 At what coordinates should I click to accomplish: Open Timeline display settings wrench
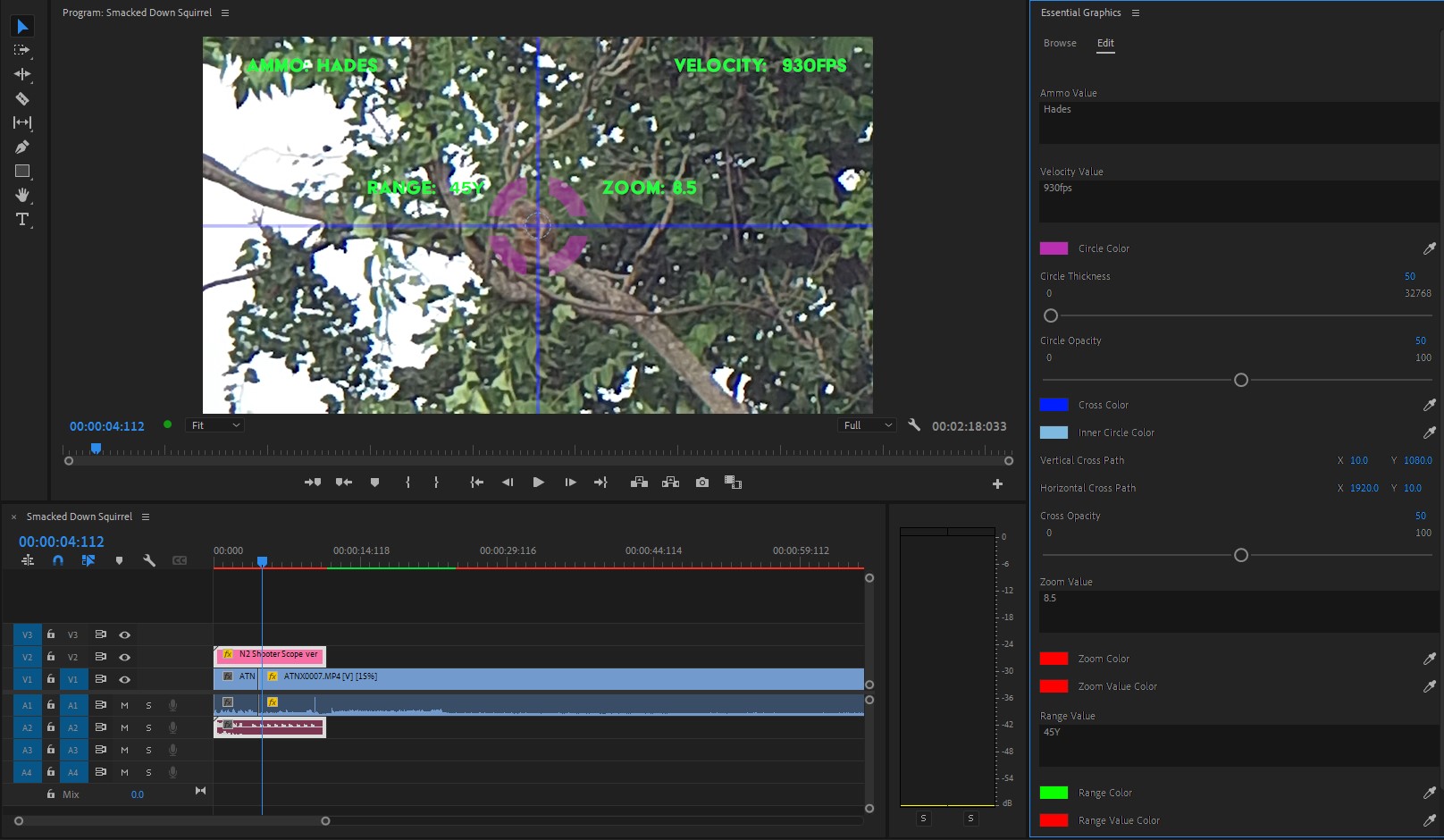(x=149, y=560)
